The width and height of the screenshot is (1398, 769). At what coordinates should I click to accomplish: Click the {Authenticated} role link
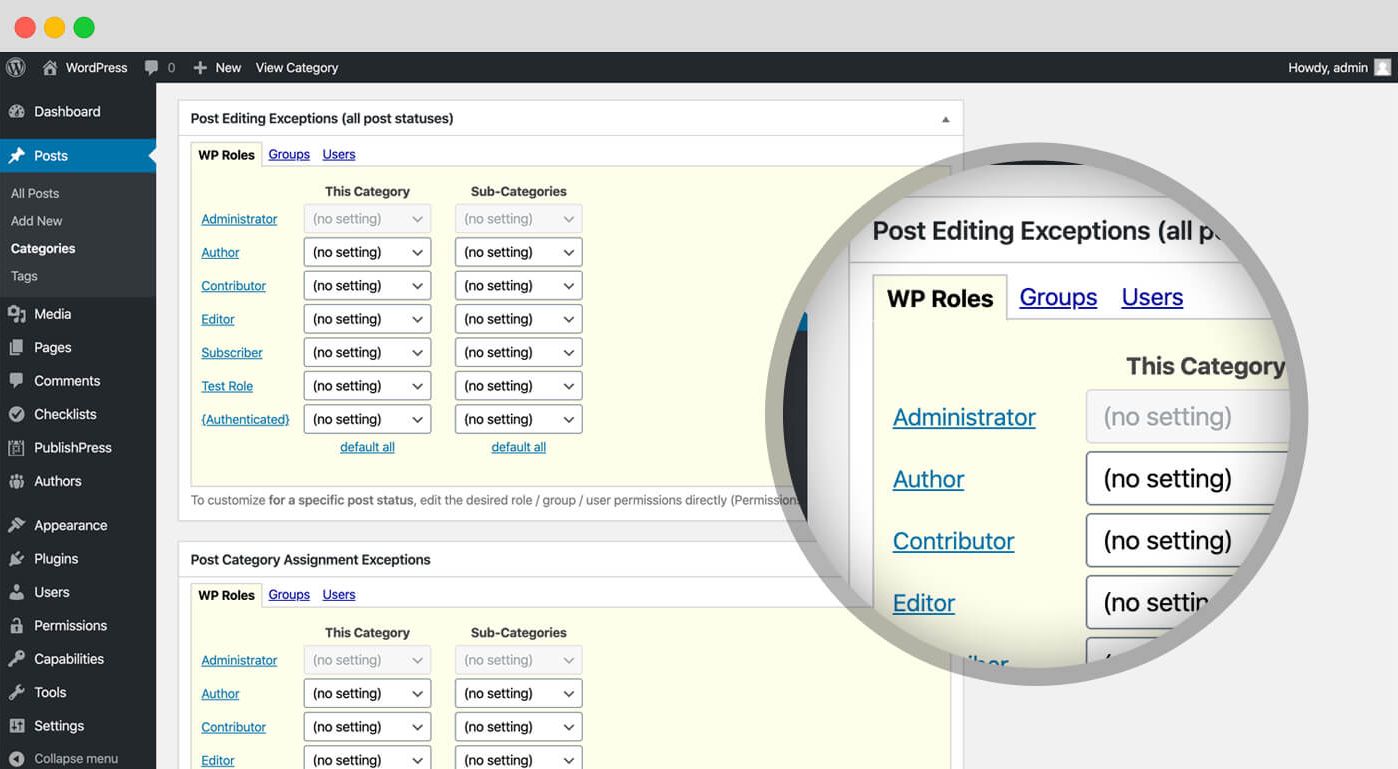pyautogui.click(x=245, y=419)
